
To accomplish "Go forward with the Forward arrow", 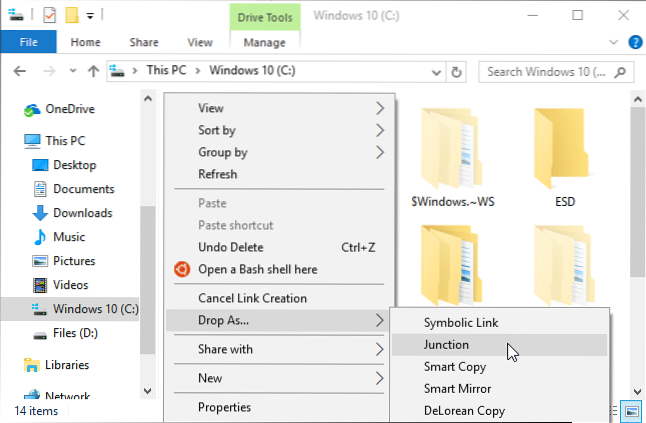I will tap(49, 71).
